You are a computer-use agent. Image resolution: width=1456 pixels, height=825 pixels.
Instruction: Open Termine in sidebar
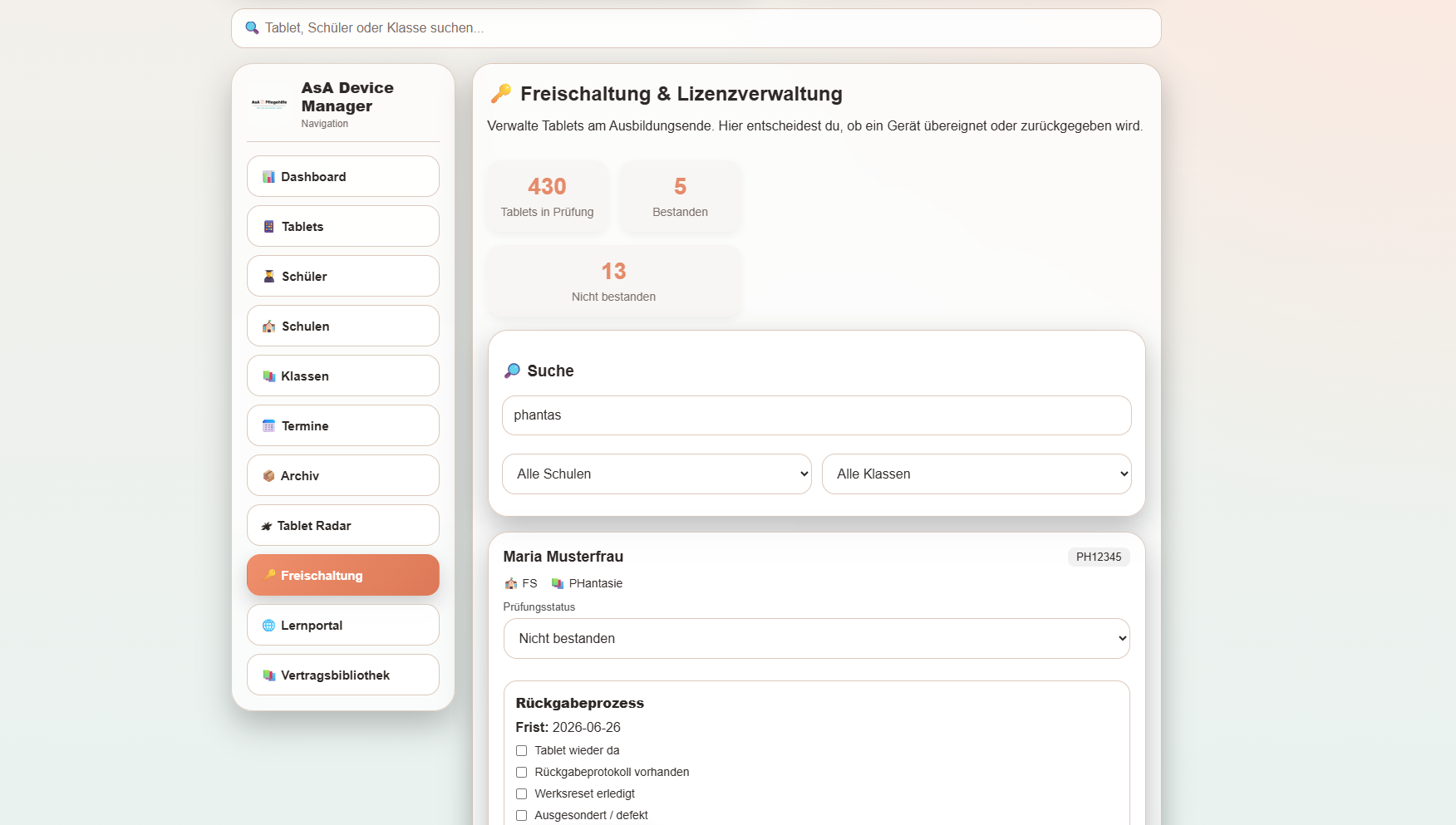(342, 425)
